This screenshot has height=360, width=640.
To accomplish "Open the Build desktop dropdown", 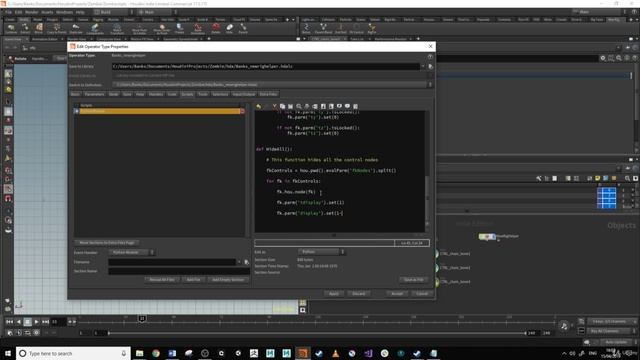I will (x=113, y=12).
